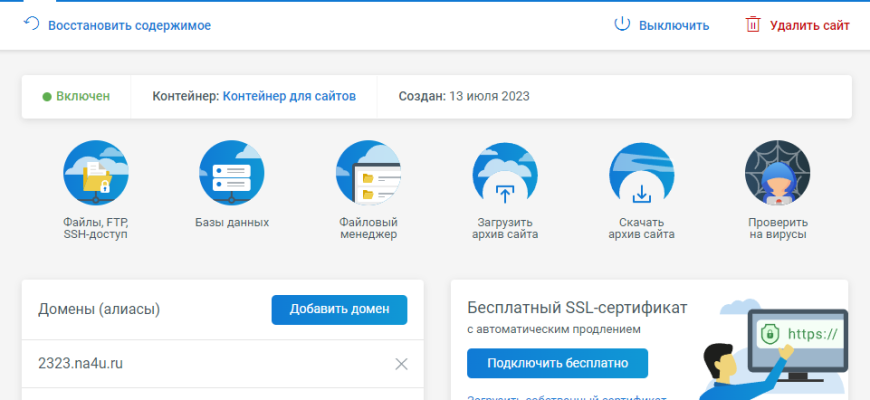Open the Проверить на вирусы icon
Image resolution: width=870 pixels, height=400 pixels.
(x=777, y=173)
